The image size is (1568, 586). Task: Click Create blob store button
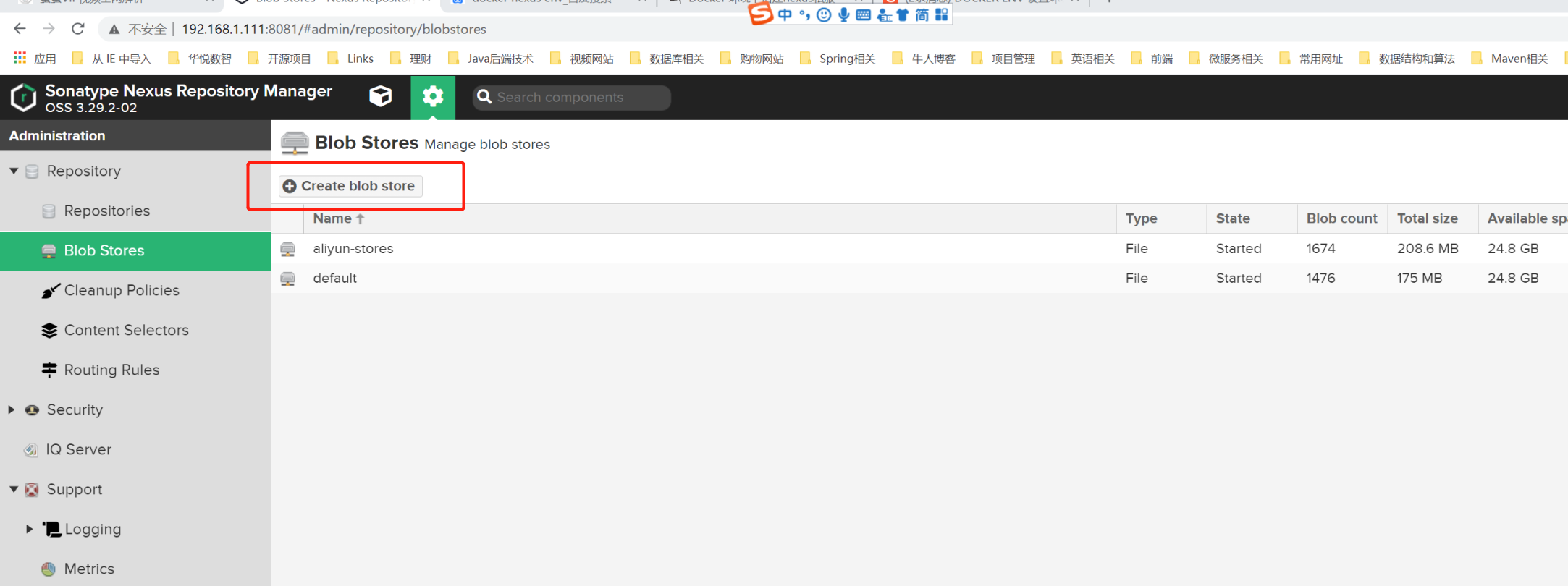tap(350, 186)
